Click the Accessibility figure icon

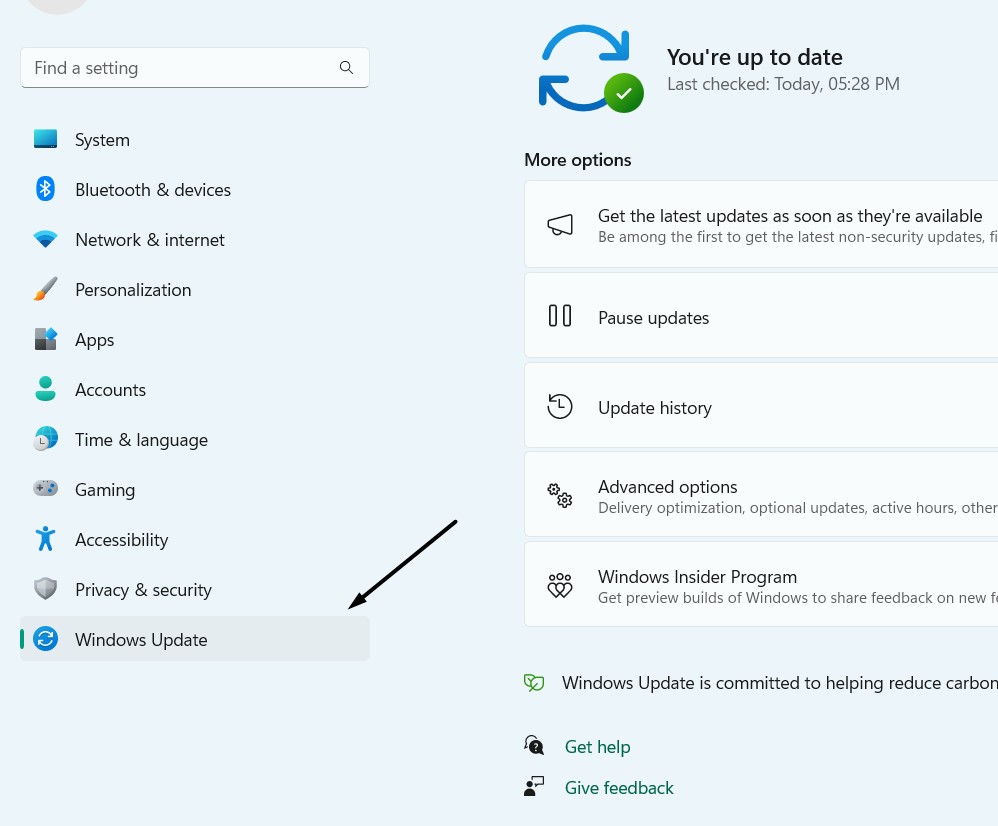[x=45, y=539]
